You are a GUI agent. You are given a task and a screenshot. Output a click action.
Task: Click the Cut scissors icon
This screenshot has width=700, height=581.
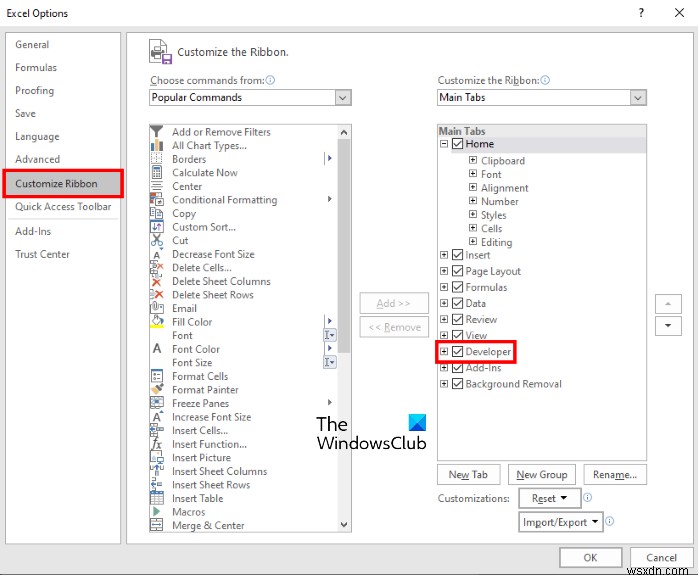156,240
